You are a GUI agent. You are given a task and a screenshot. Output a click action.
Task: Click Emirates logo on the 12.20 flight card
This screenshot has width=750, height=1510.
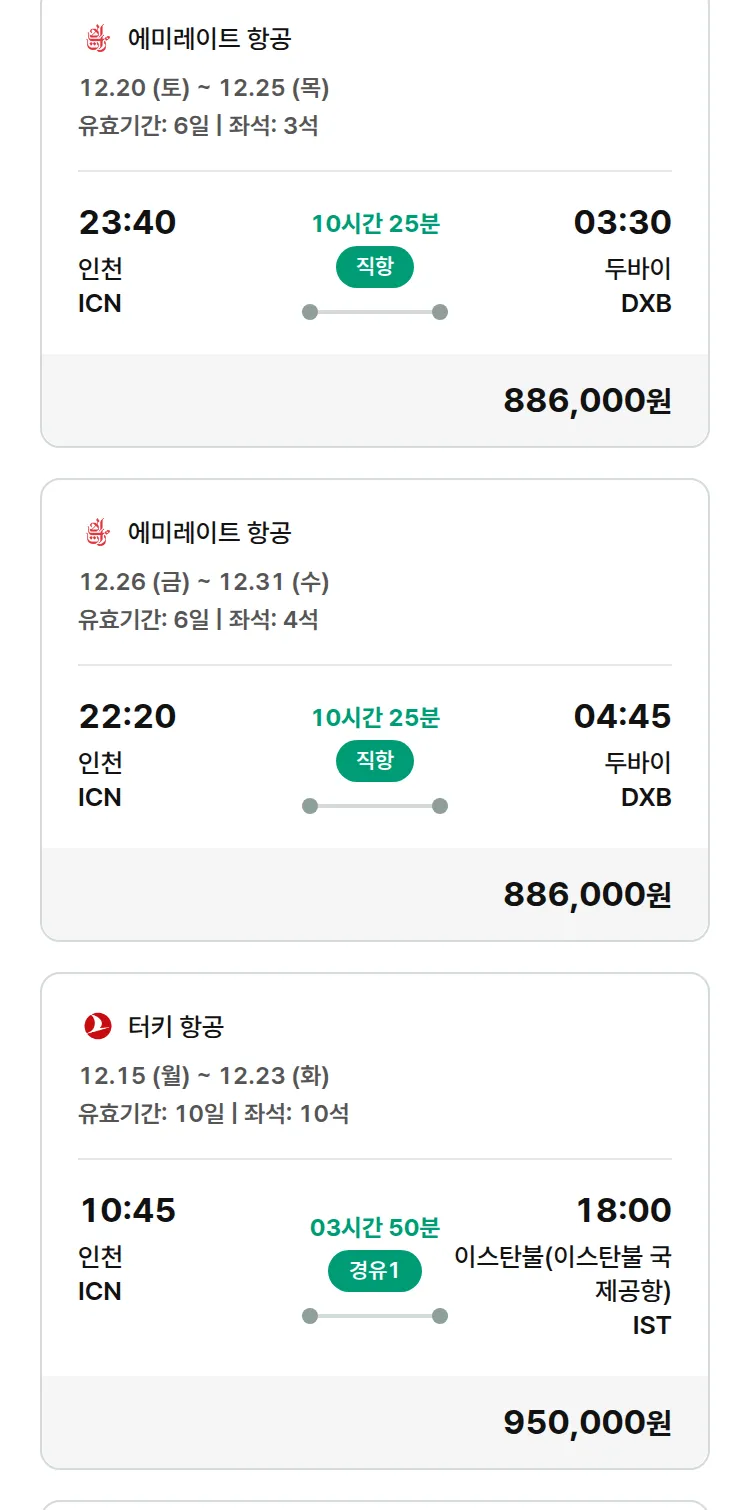click(x=97, y=40)
